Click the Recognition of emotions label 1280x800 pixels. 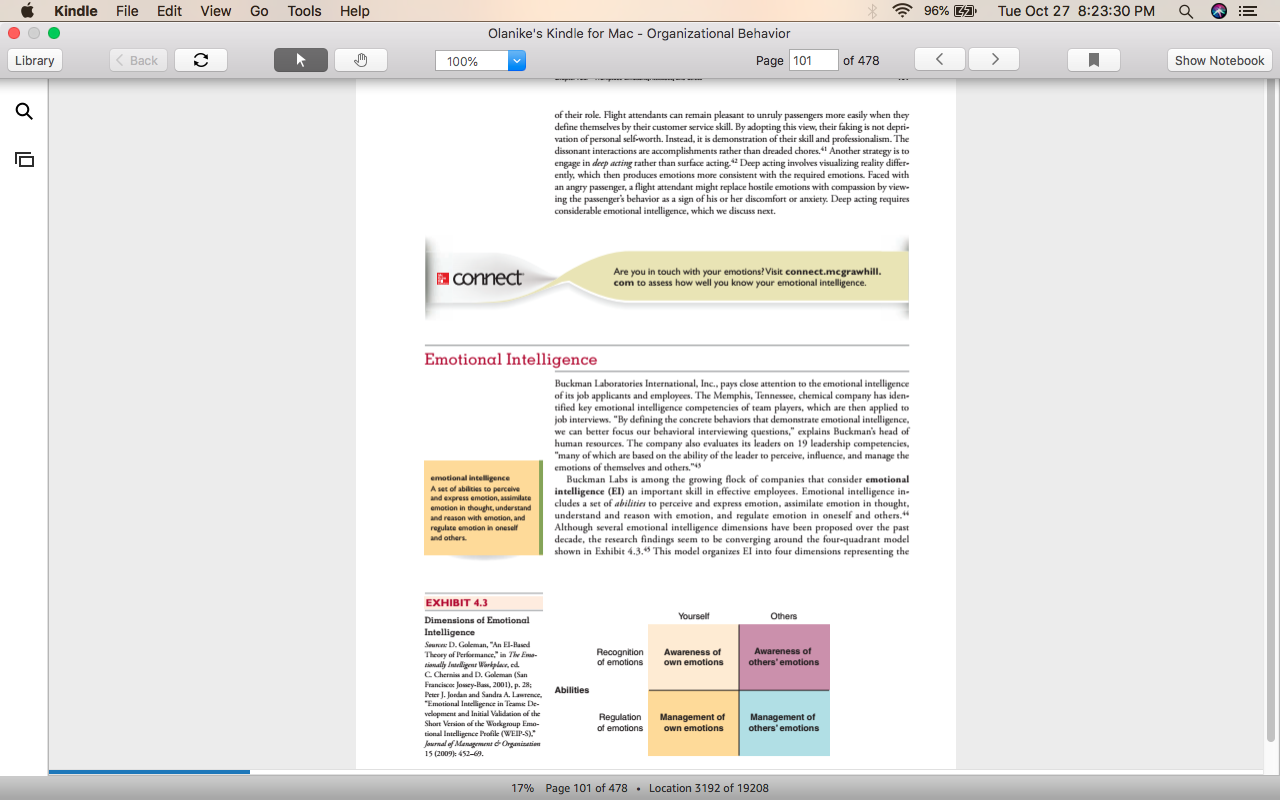tap(620, 657)
